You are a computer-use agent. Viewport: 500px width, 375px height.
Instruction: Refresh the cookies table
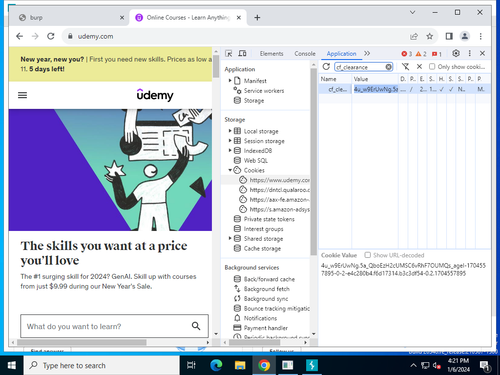326,67
